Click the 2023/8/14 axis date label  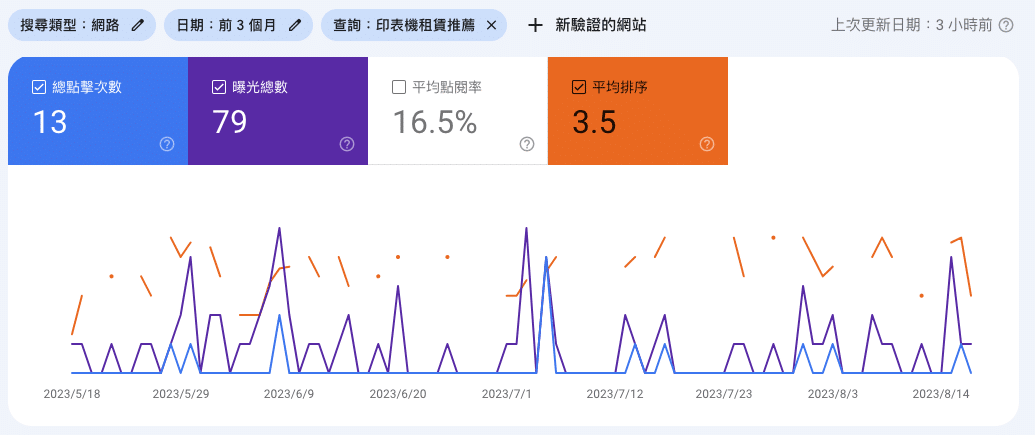(941, 394)
